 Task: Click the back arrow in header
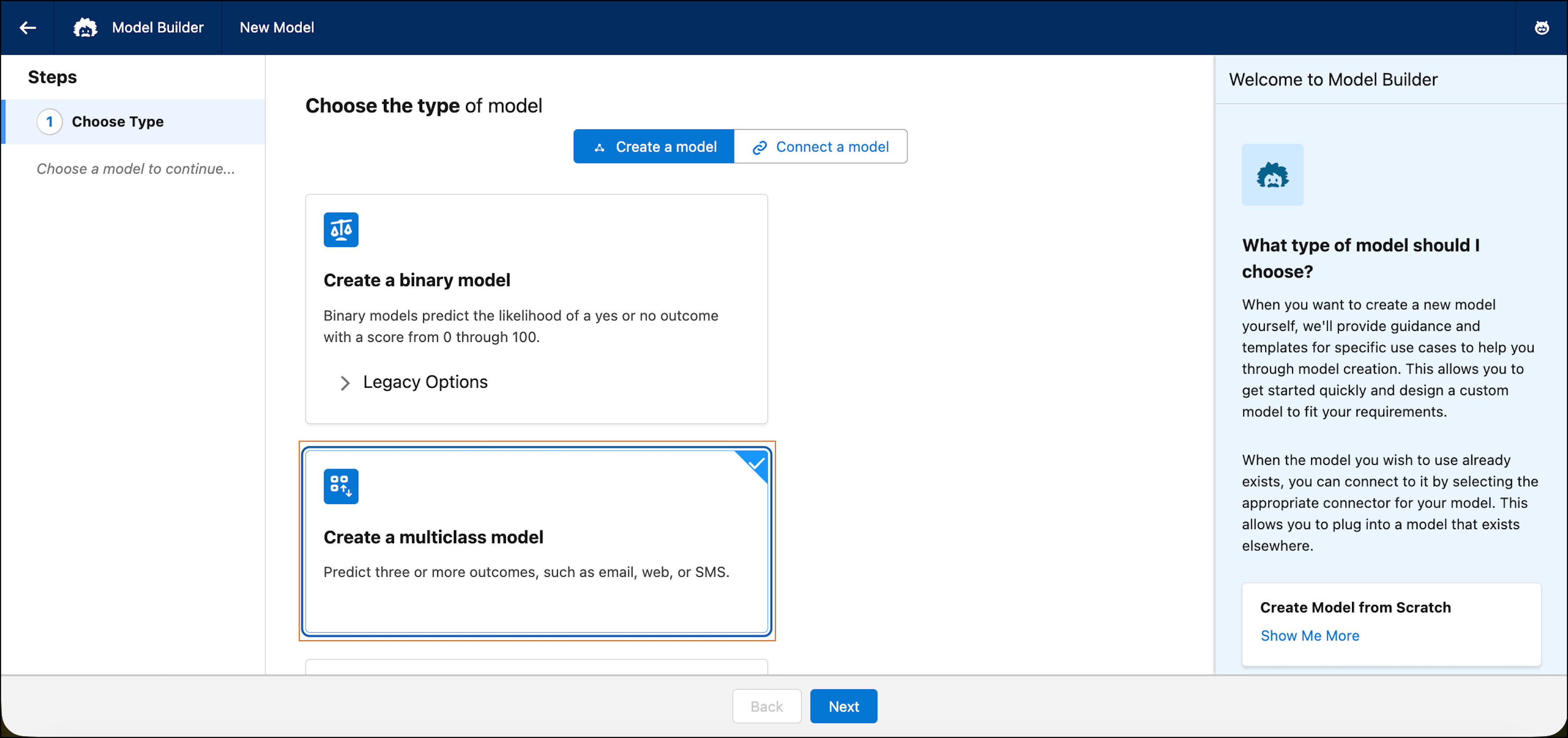coord(27,27)
